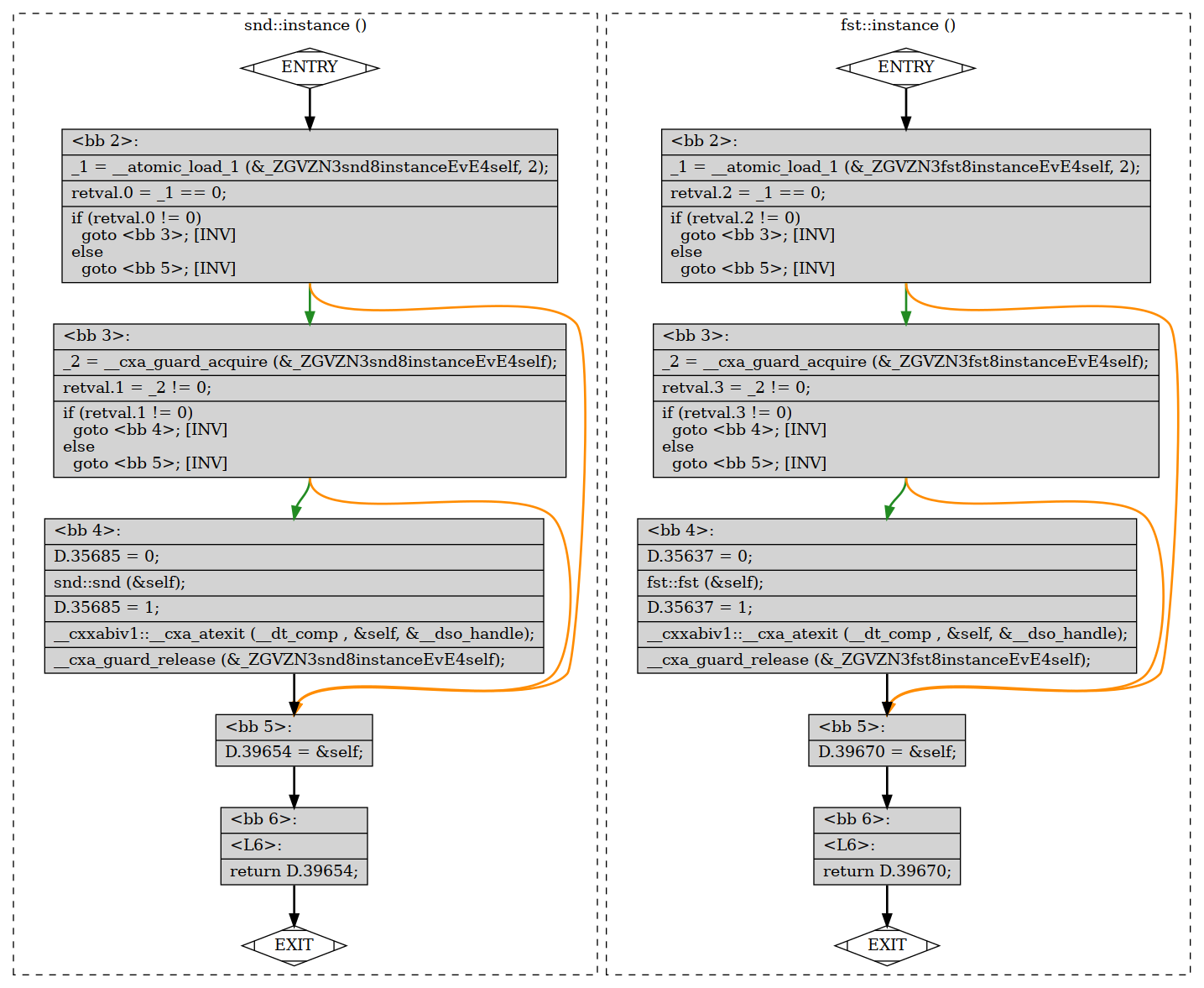Screen dimensions: 1204x988
Task: Click __cxa_guard_release line for snd8instance
Action: [294, 660]
